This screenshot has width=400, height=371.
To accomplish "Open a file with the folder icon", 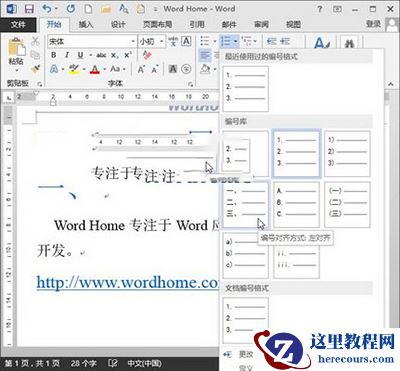I will coord(106,9).
